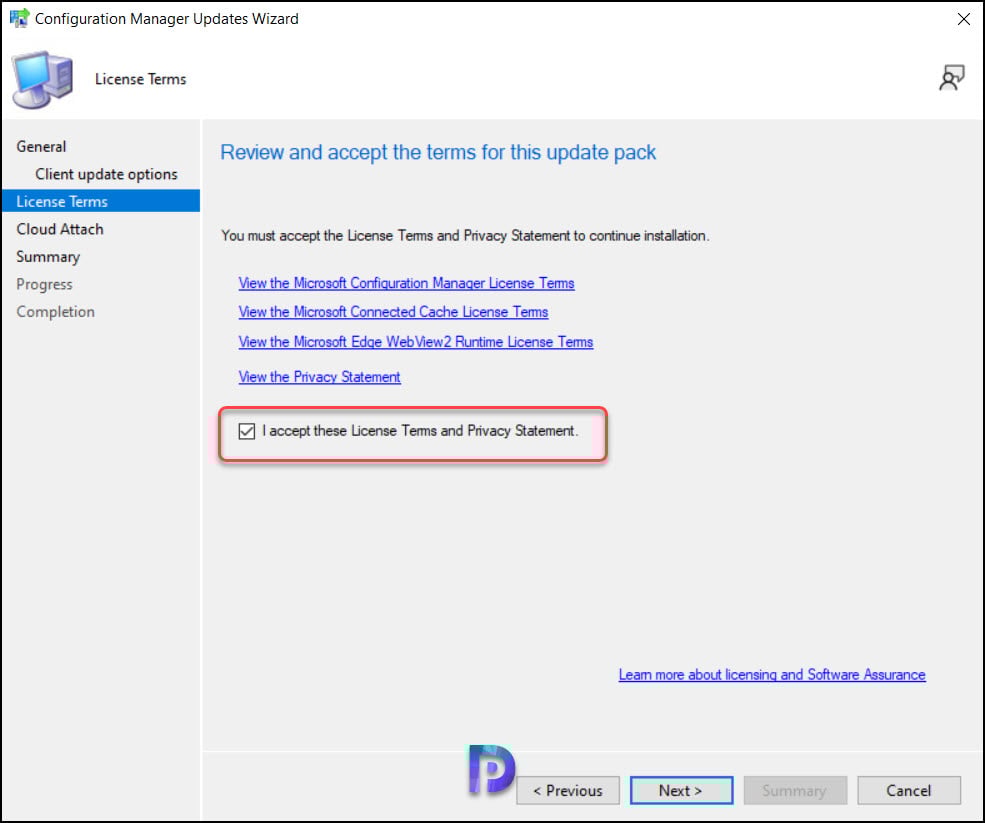Uncheck I accept these License Terms checkbox
The image size is (985, 823).
246,431
